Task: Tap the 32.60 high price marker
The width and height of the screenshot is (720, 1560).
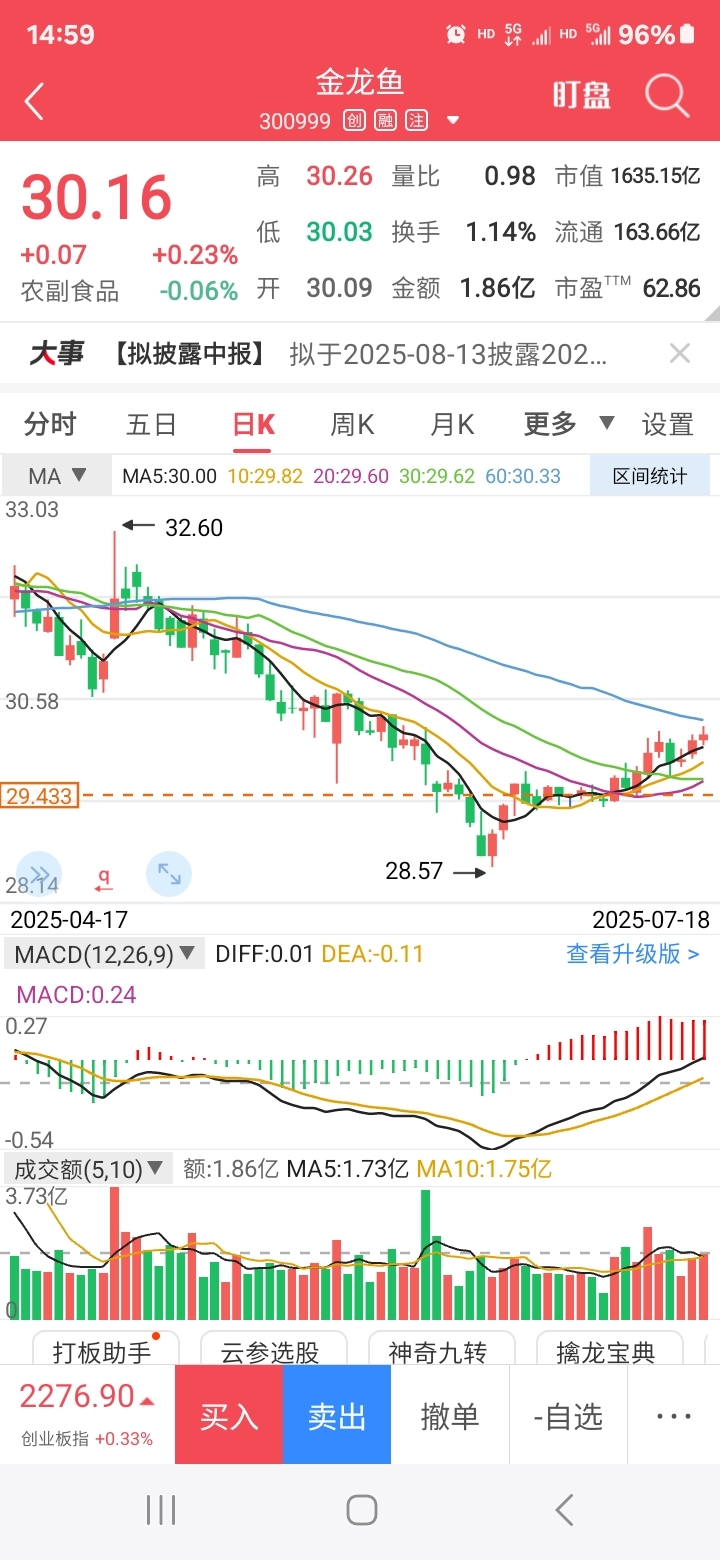Action: tap(194, 527)
